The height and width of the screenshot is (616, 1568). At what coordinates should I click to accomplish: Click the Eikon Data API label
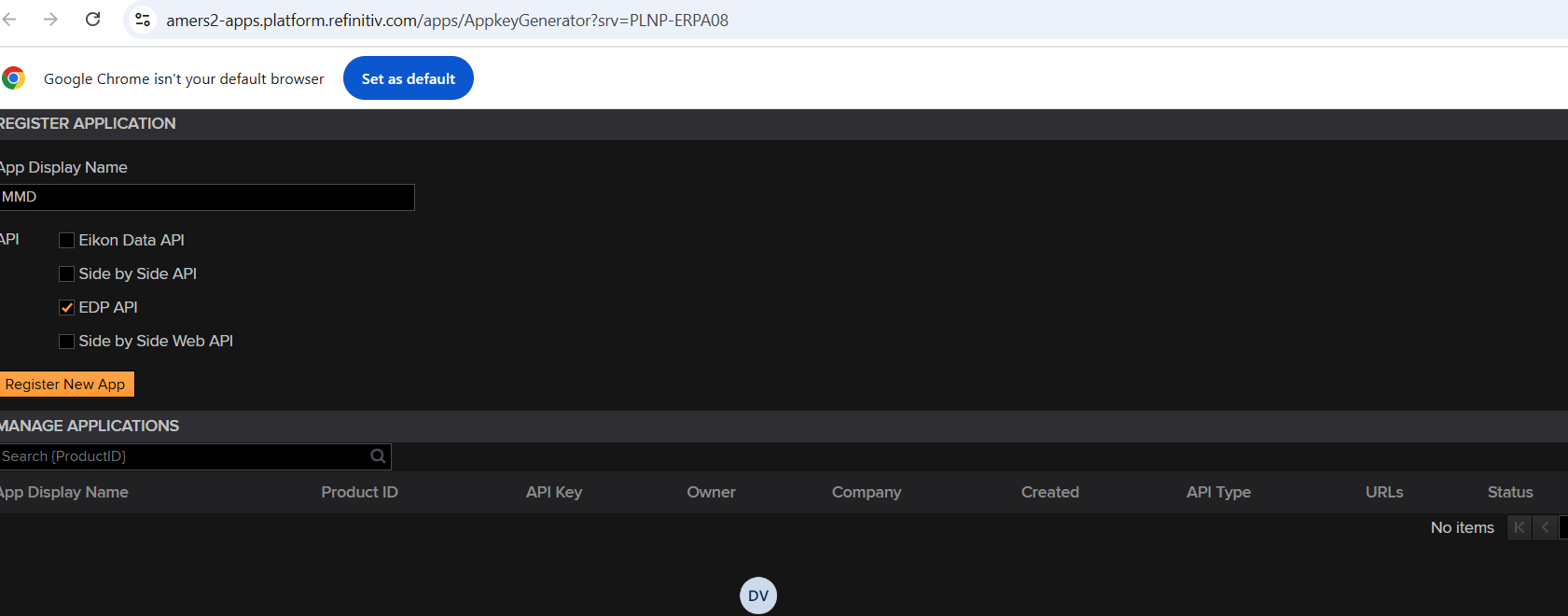point(132,240)
